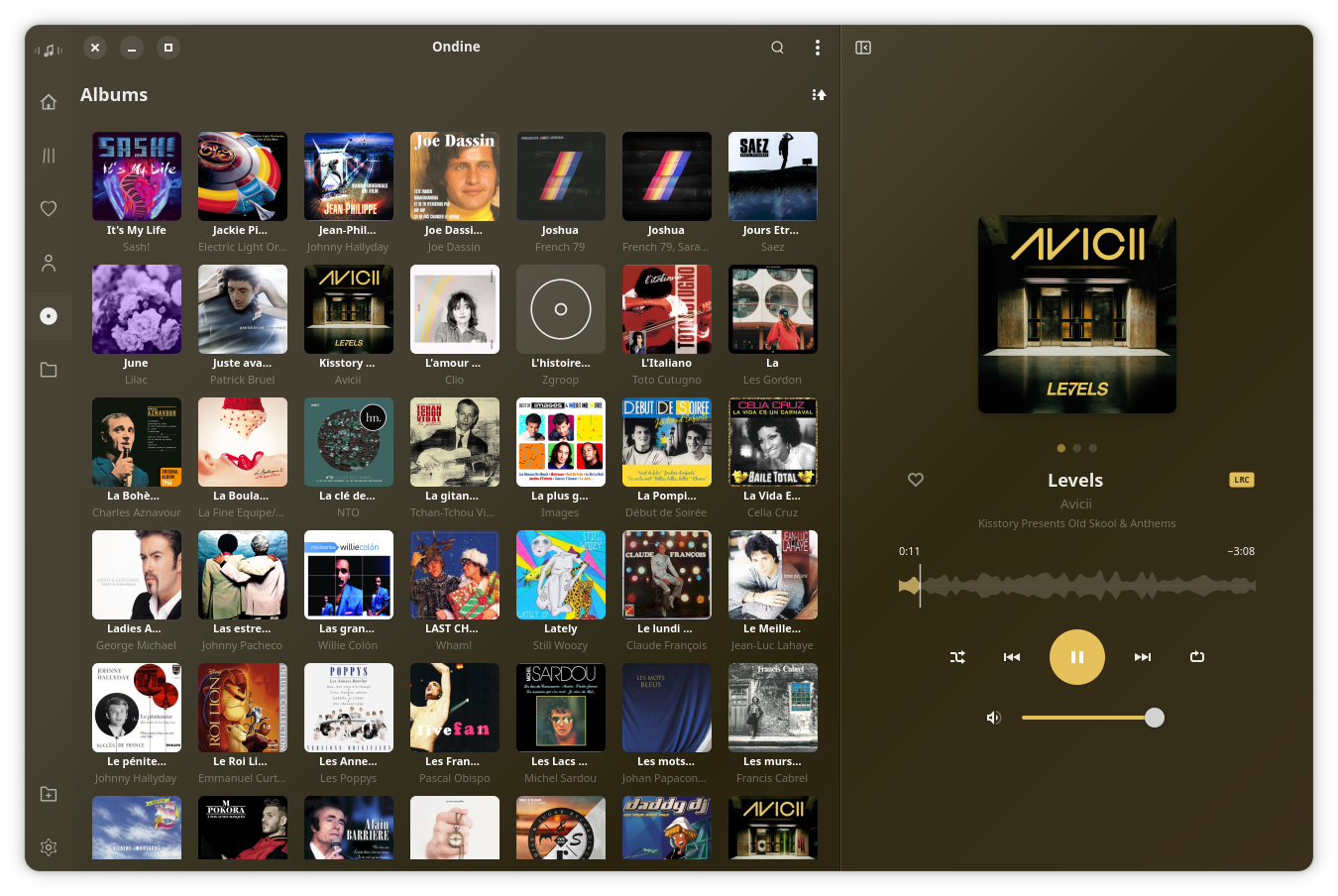The image size is (1338, 896).
Task: Open the album sort options icon
Action: [819, 94]
